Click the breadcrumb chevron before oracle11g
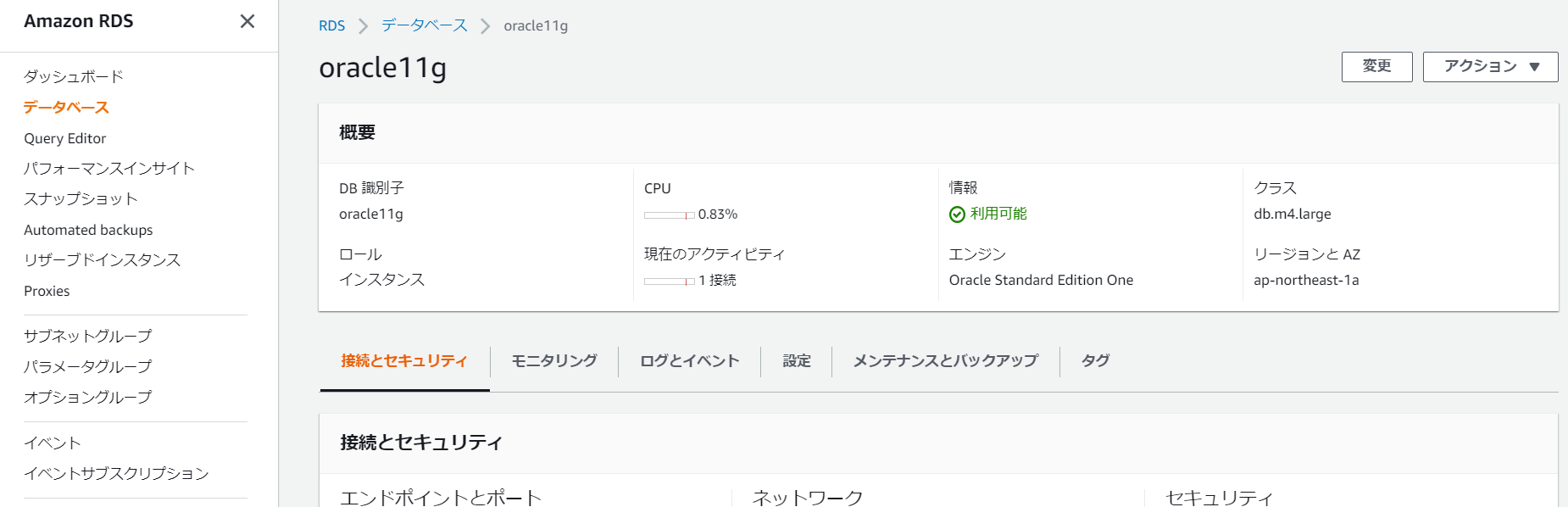Screen dimensions: 1568x507 (x=486, y=26)
